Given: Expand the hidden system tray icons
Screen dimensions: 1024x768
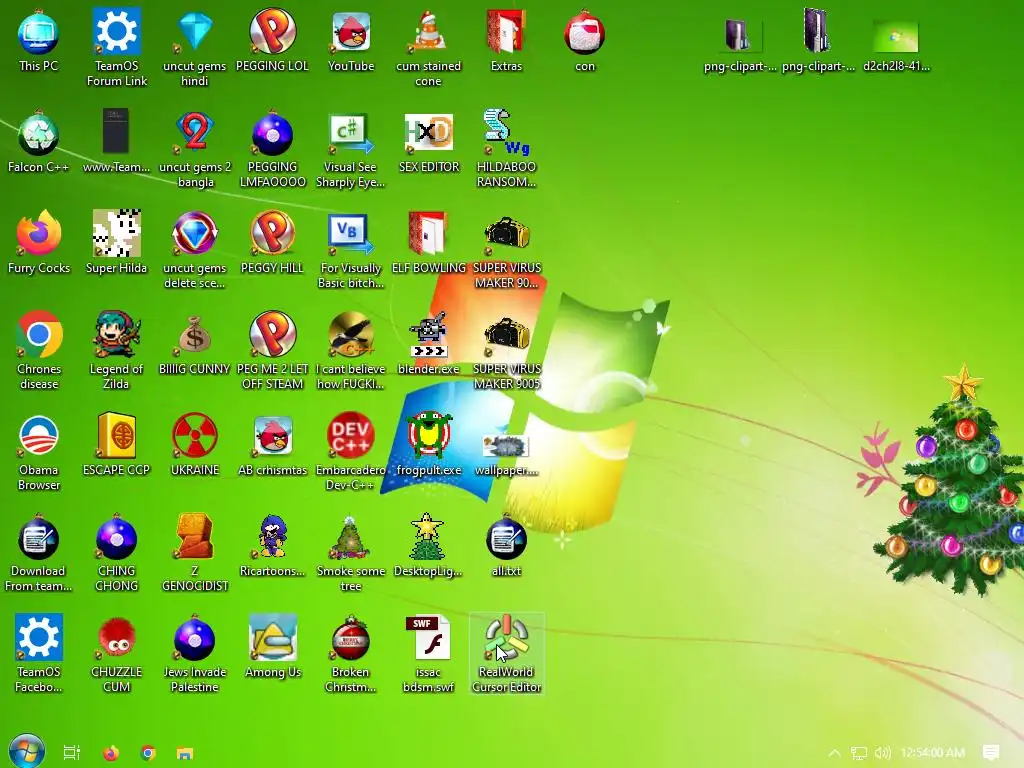Looking at the screenshot, I should [x=834, y=753].
